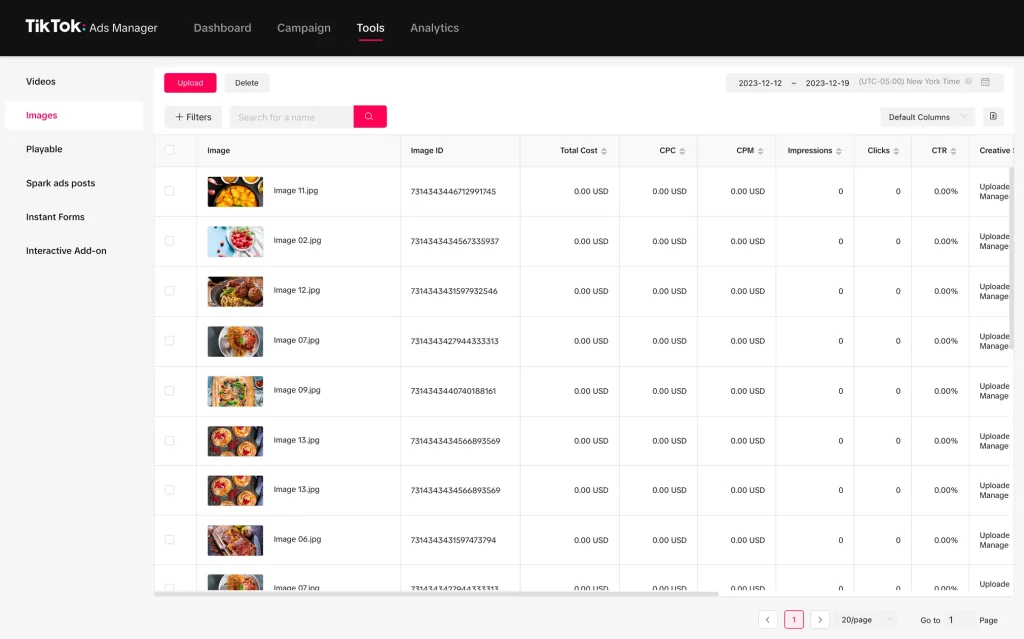Toggle the select-all checkbox in table header

click(x=169, y=151)
